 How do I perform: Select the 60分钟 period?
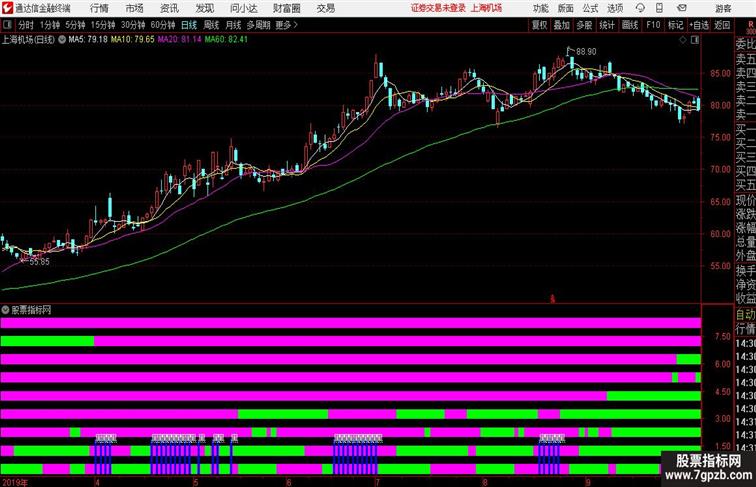pos(162,25)
